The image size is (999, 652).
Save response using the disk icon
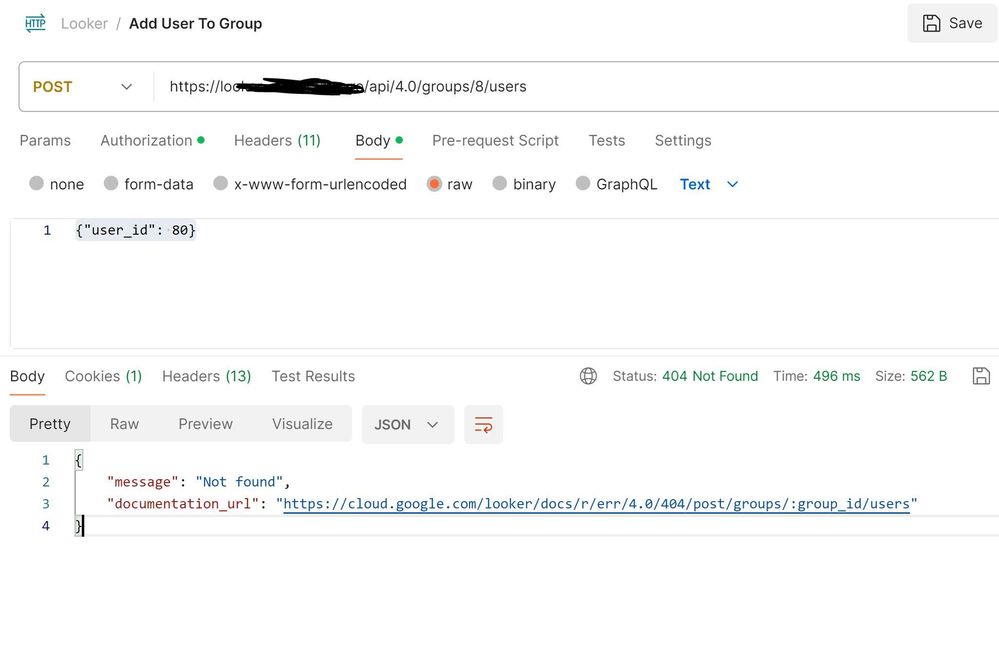click(981, 376)
